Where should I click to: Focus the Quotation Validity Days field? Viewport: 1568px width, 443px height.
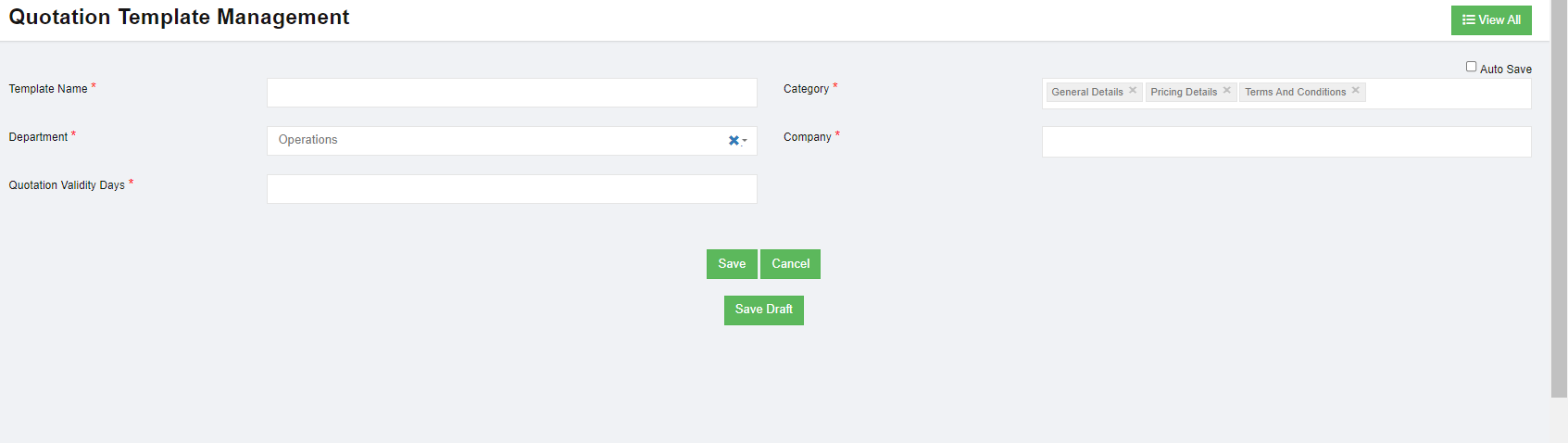coord(511,189)
